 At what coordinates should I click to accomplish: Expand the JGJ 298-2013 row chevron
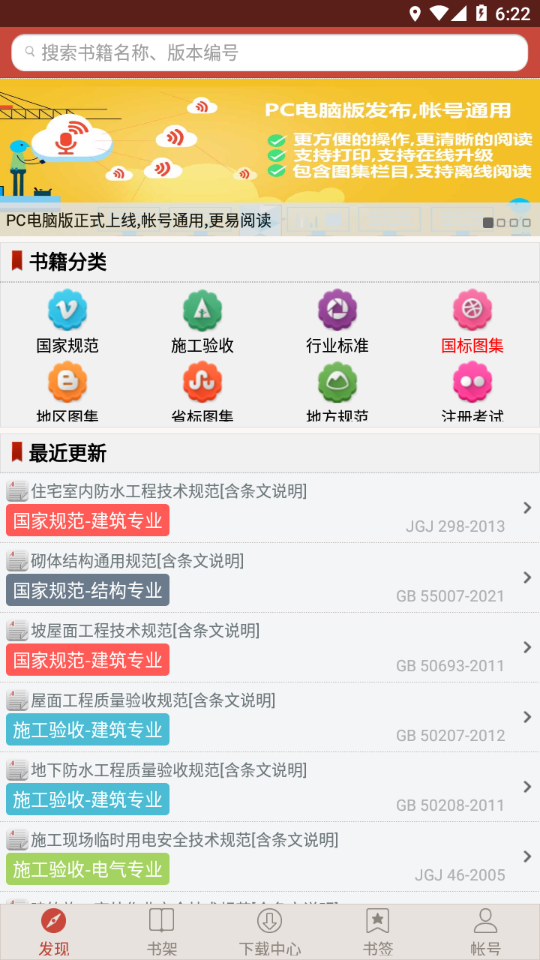click(x=527, y=508)
